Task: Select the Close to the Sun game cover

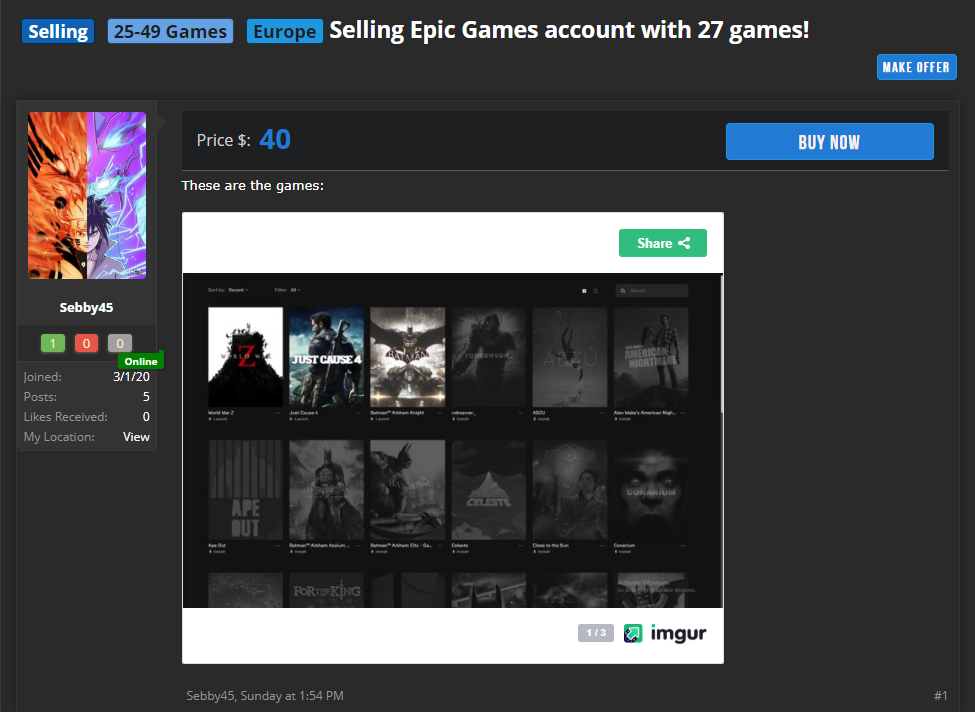Action: [x=570, y=490]
